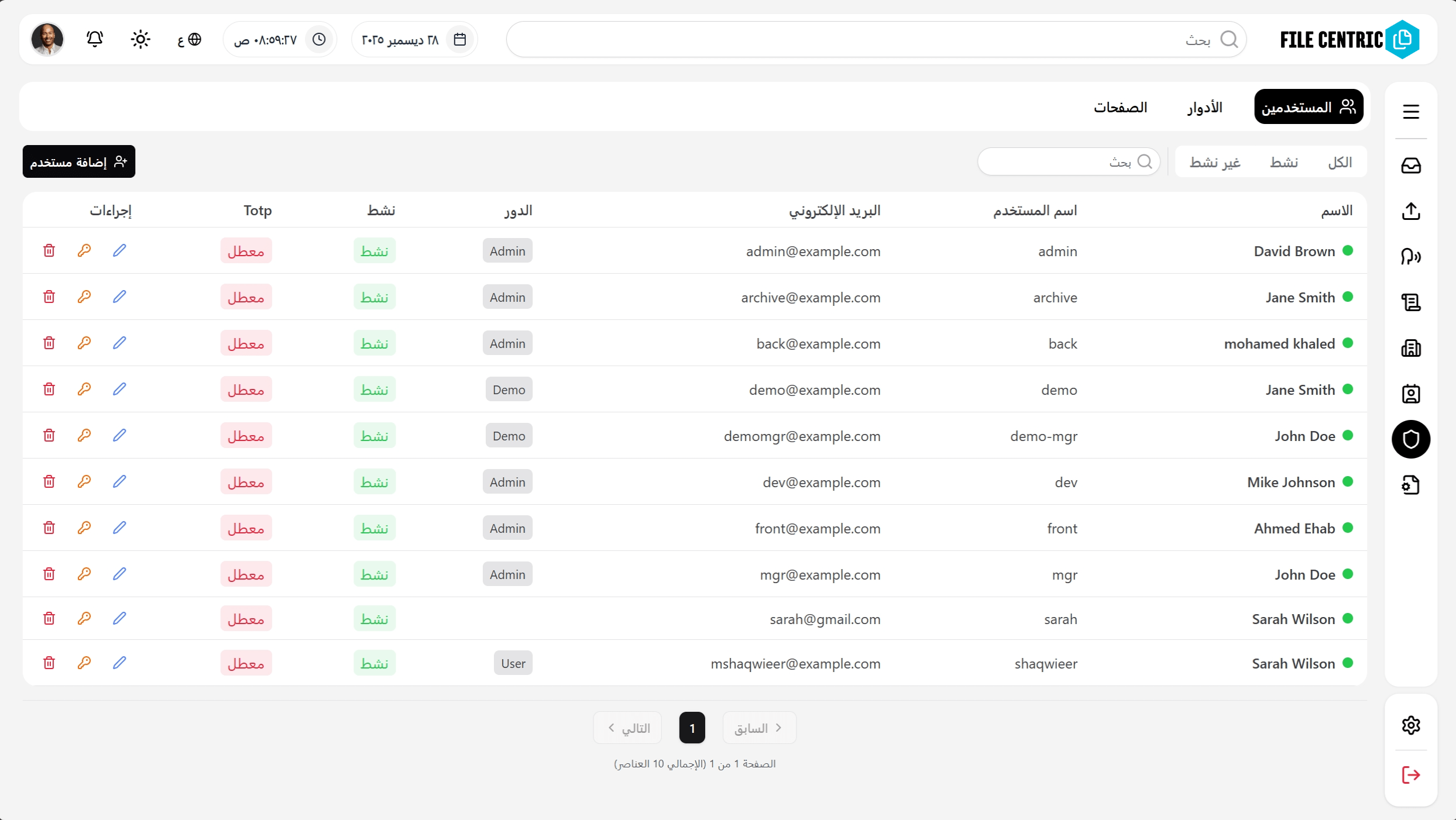Toggle نشط status for shaqwieer user
1456x820 pixels.
point(375,663)
